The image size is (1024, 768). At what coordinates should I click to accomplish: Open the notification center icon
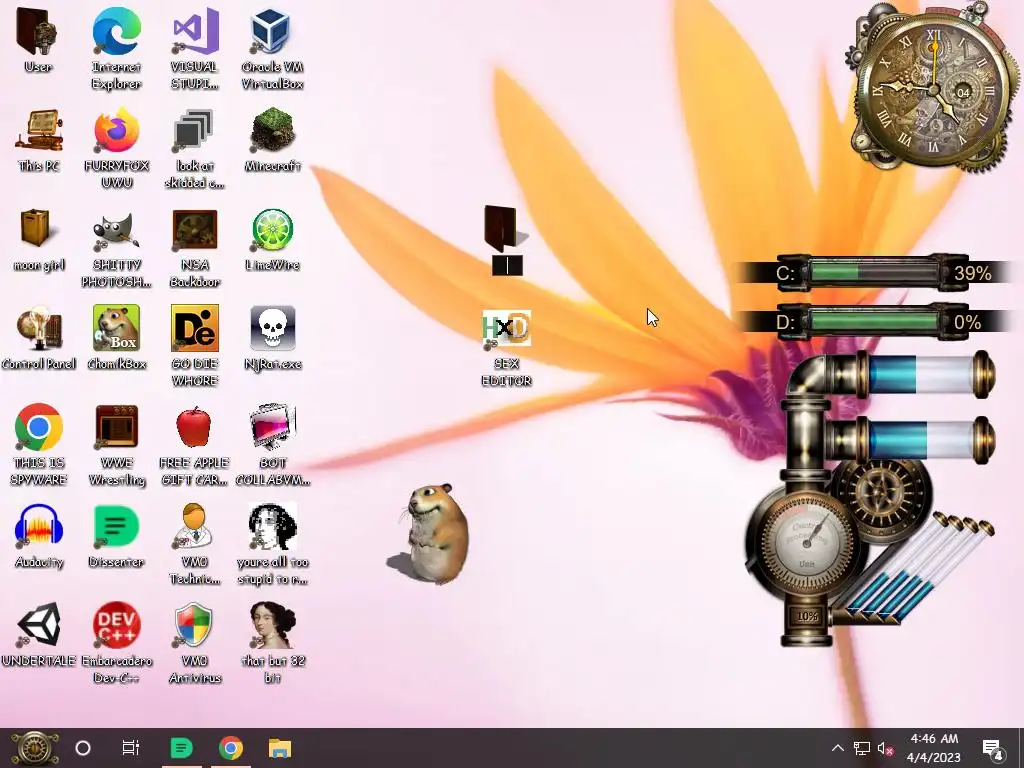(x=993, y=748)
